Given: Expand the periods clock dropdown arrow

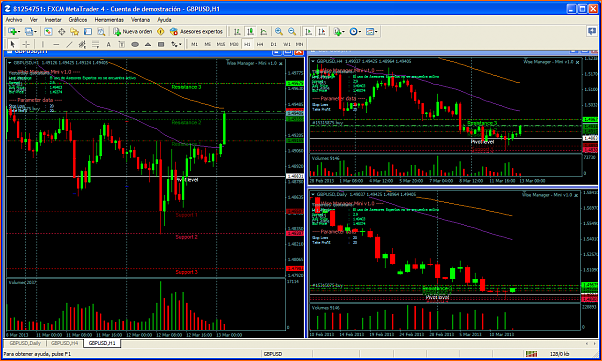Looking at the screenshot, I should [x=360, y=31].
